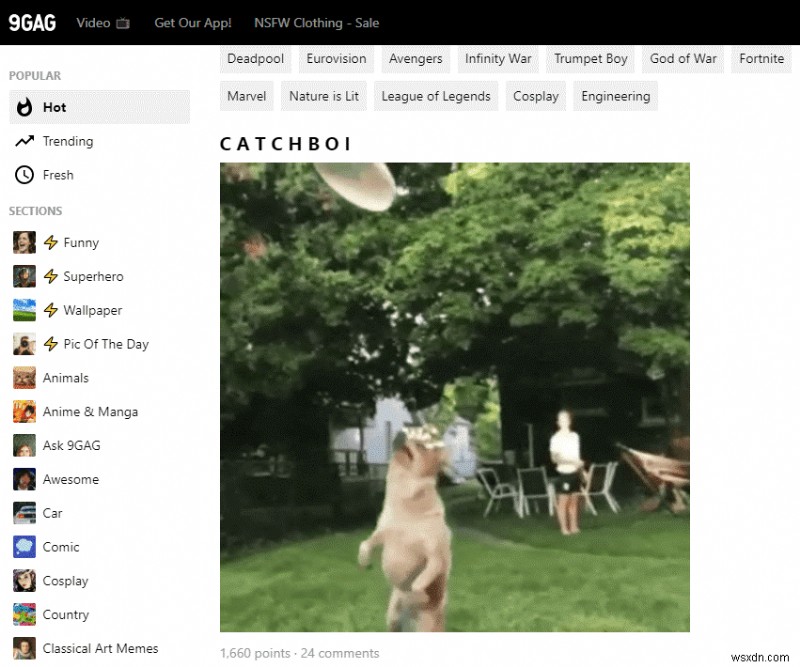Open Pic Of The Day section
This screenshot has width=800, height=667.
[x=106, y=344]
